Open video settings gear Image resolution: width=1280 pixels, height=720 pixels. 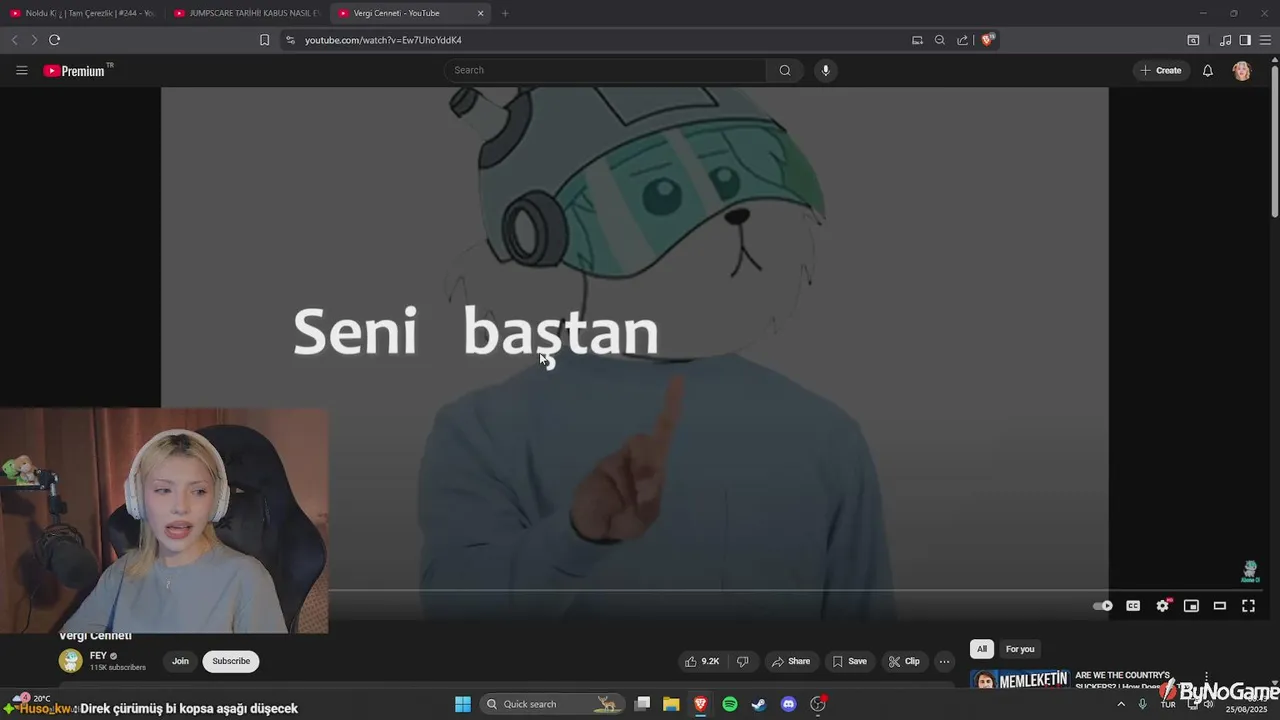pyautogui.click(x=1162, y=606)
